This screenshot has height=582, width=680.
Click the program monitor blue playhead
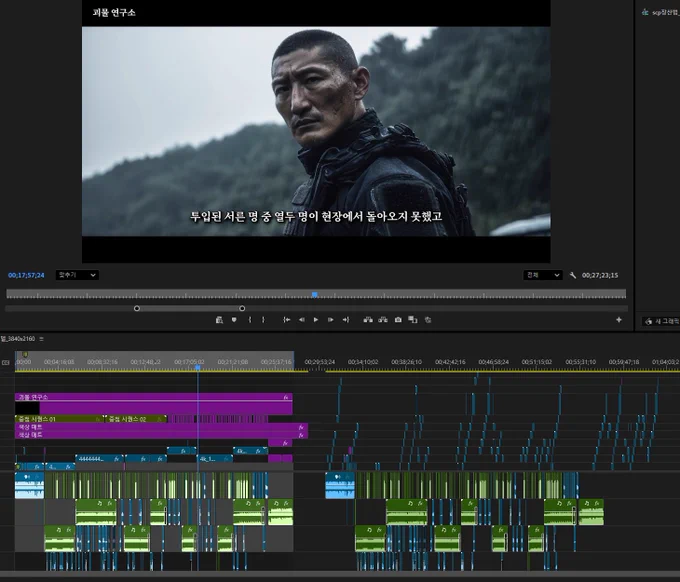pyautogui.click(x=314, y=294)
